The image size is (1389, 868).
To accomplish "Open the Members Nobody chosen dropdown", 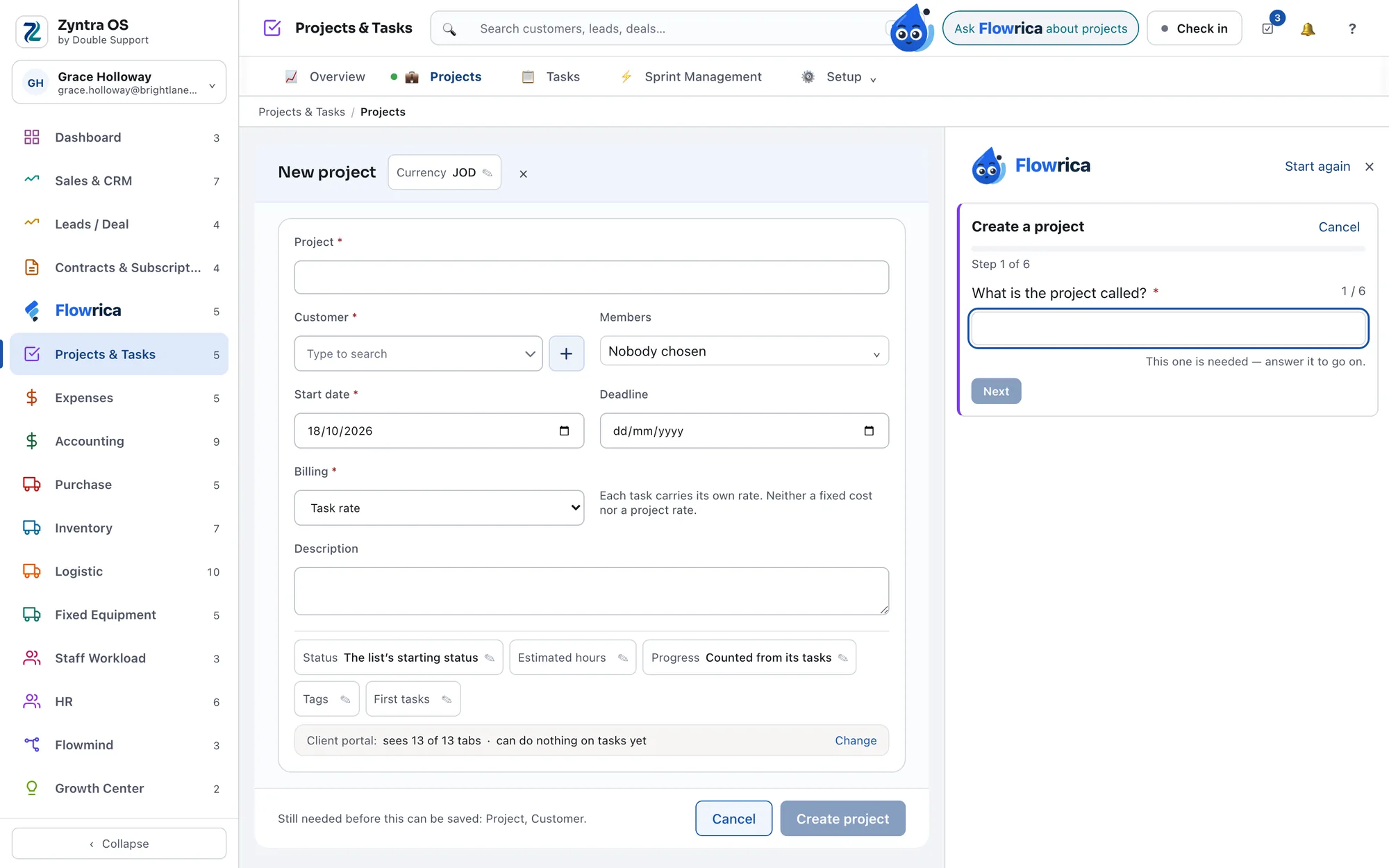I will (744, 351).
